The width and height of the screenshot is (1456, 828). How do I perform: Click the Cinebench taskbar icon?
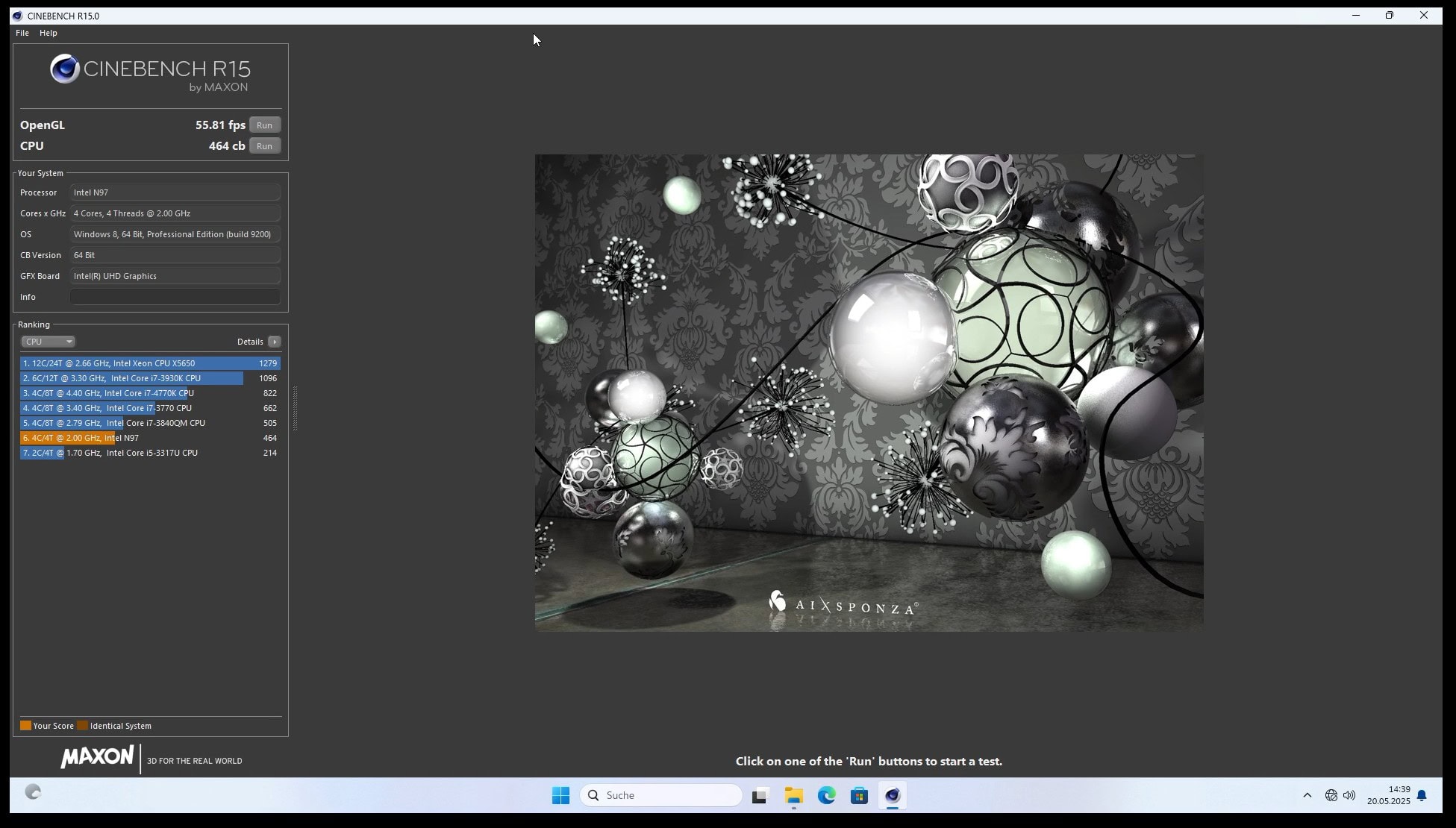(893, 796)
